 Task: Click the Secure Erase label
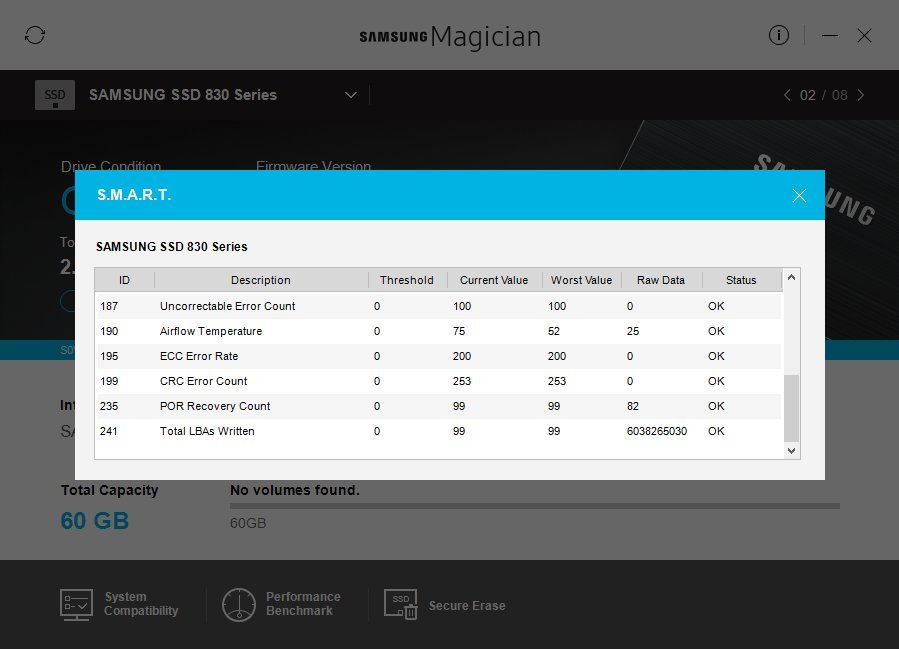467,605
